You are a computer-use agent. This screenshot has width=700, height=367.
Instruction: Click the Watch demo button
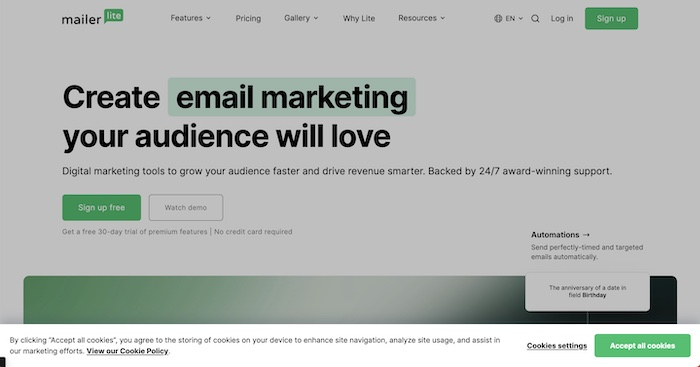click(x=186, y=207)
